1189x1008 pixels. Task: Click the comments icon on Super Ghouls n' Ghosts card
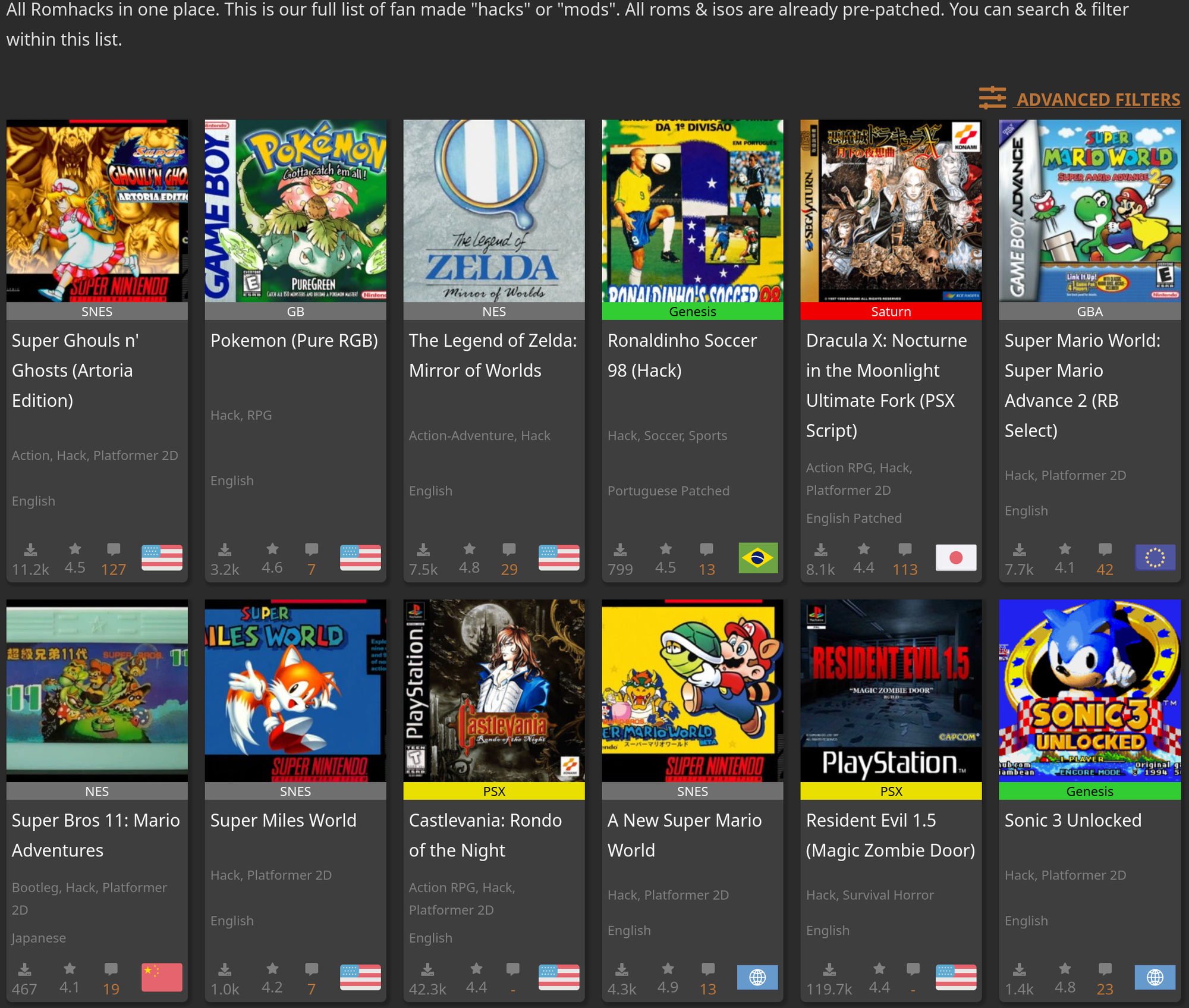pyautogui.click(x=114, y=549)
